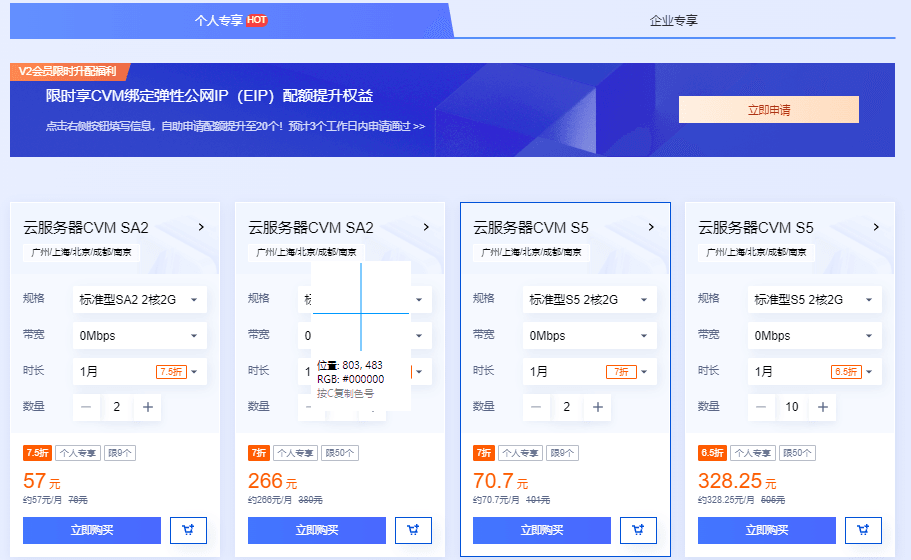Decrease quantity in the 328.25元 card

point(761,407)
